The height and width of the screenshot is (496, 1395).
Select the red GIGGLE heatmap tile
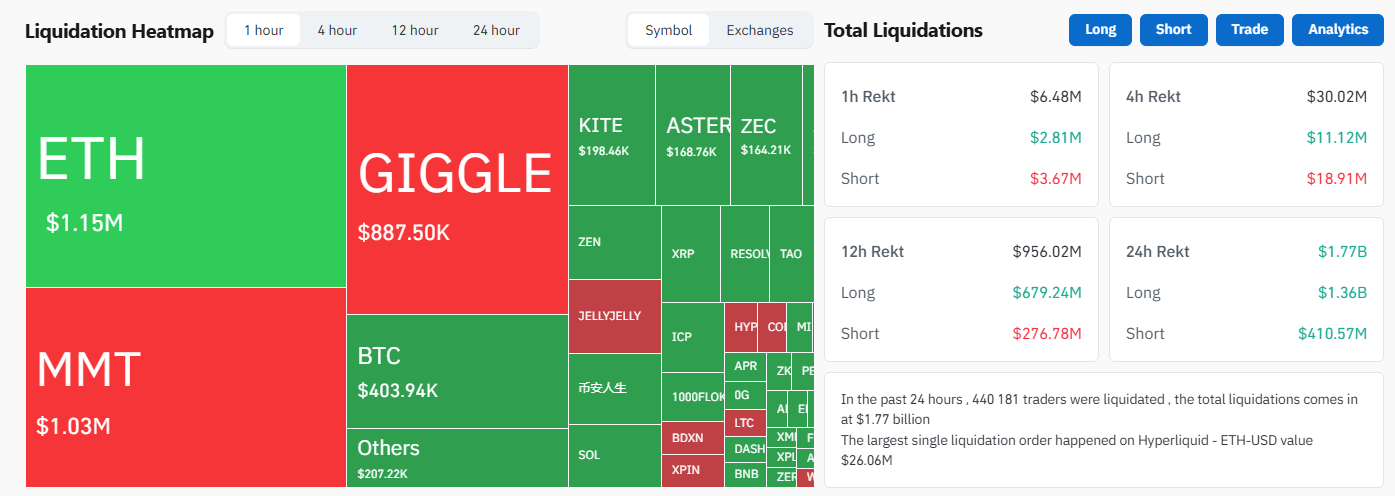457,190
